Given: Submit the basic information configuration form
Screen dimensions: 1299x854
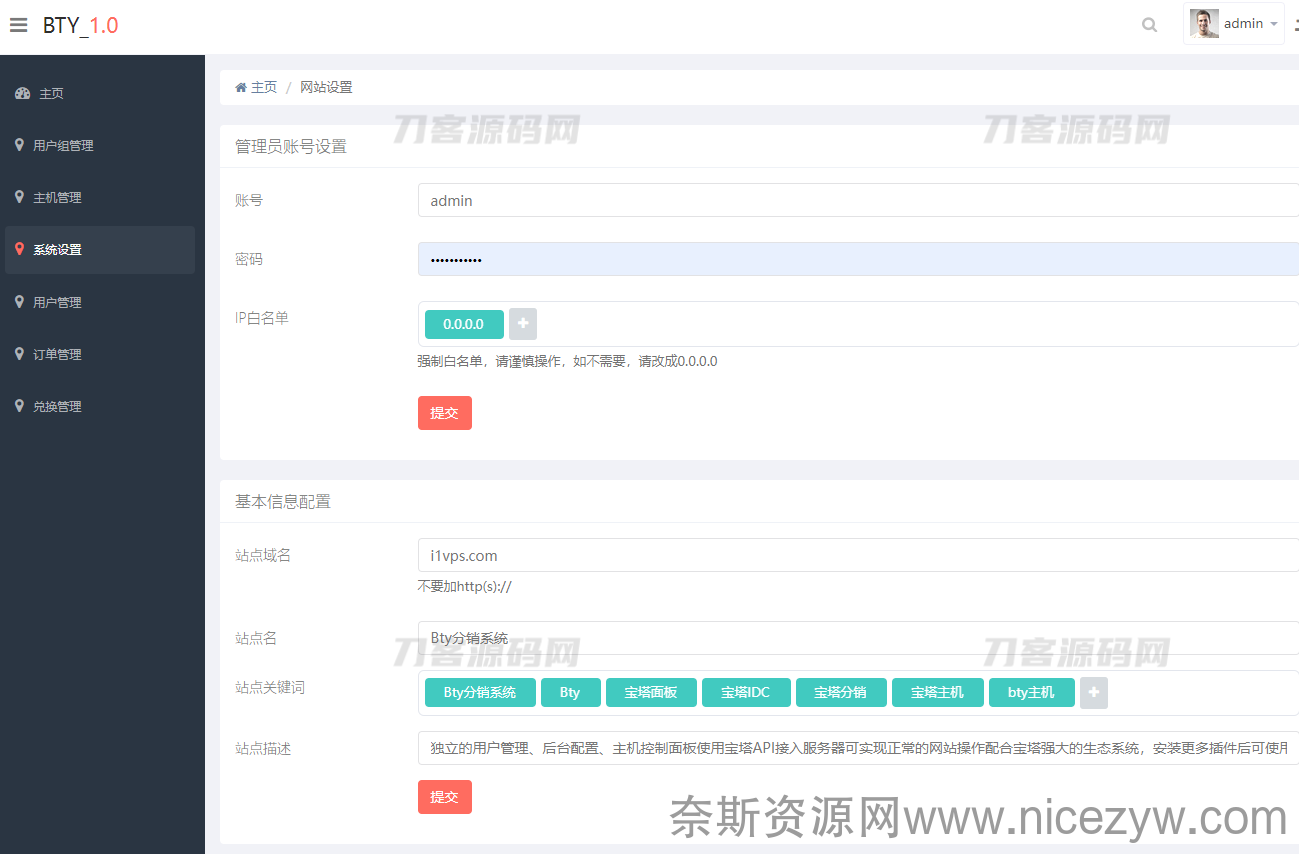Looking at the screenshot, I should (x=445, y=797).
